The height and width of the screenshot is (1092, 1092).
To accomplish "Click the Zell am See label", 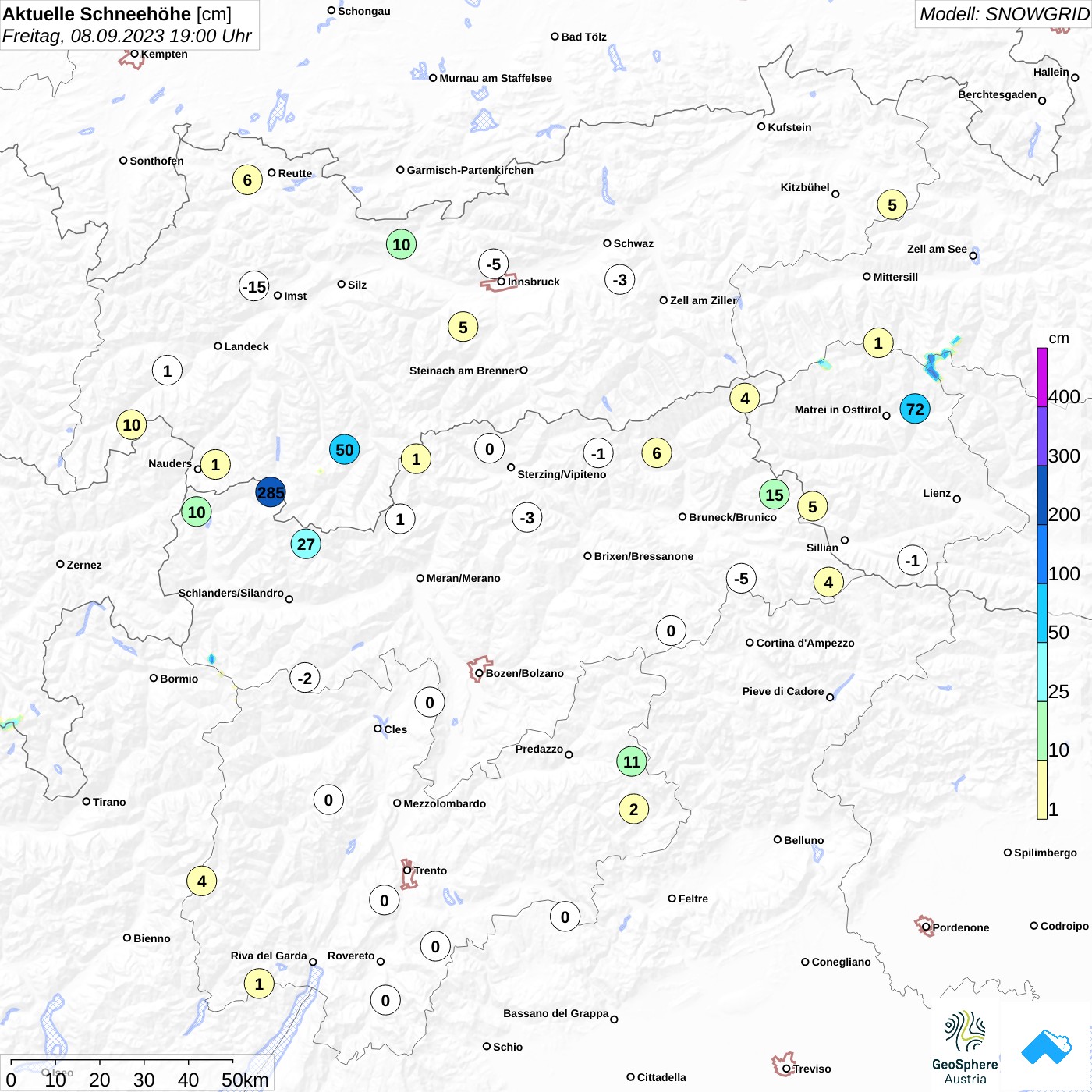I will [937, 249].
